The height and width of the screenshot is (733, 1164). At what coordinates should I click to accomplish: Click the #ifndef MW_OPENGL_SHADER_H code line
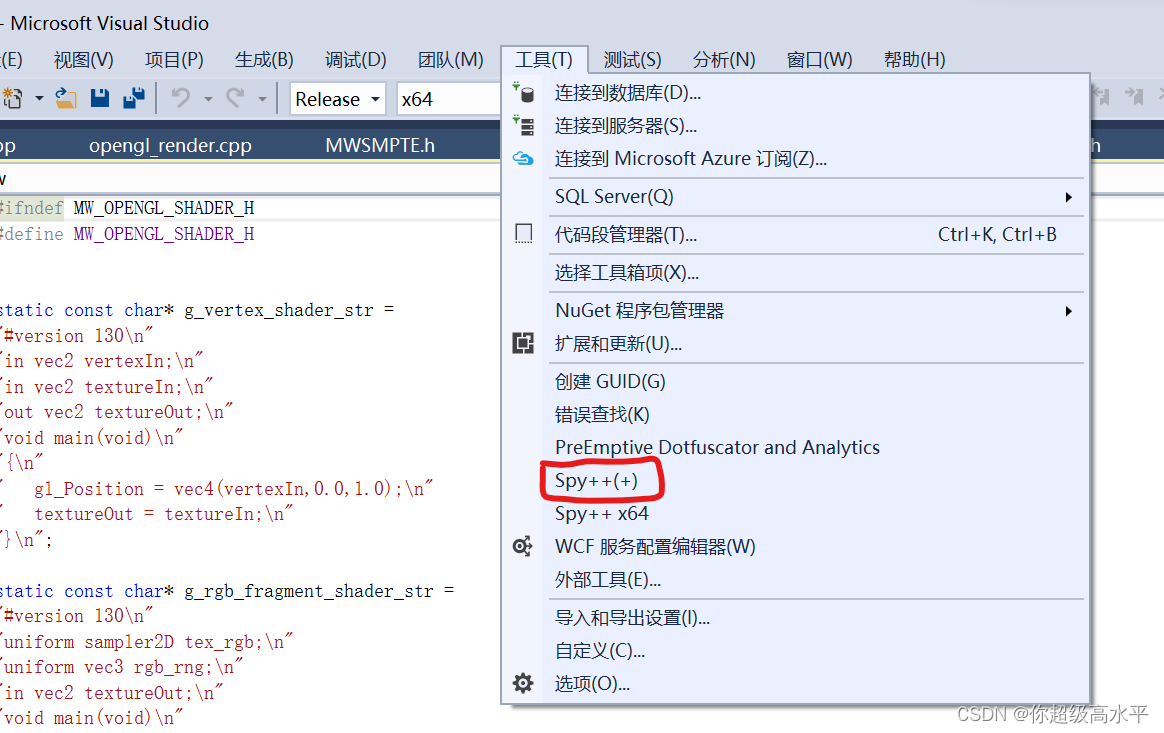[127, 208]
